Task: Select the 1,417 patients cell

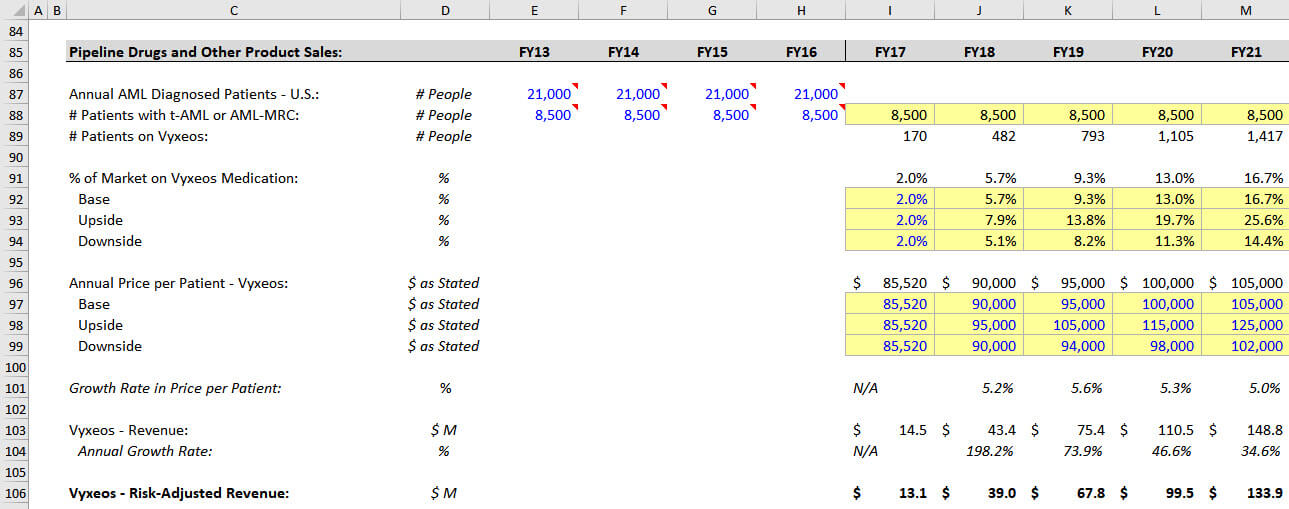Action: (x=1243, y=136)
